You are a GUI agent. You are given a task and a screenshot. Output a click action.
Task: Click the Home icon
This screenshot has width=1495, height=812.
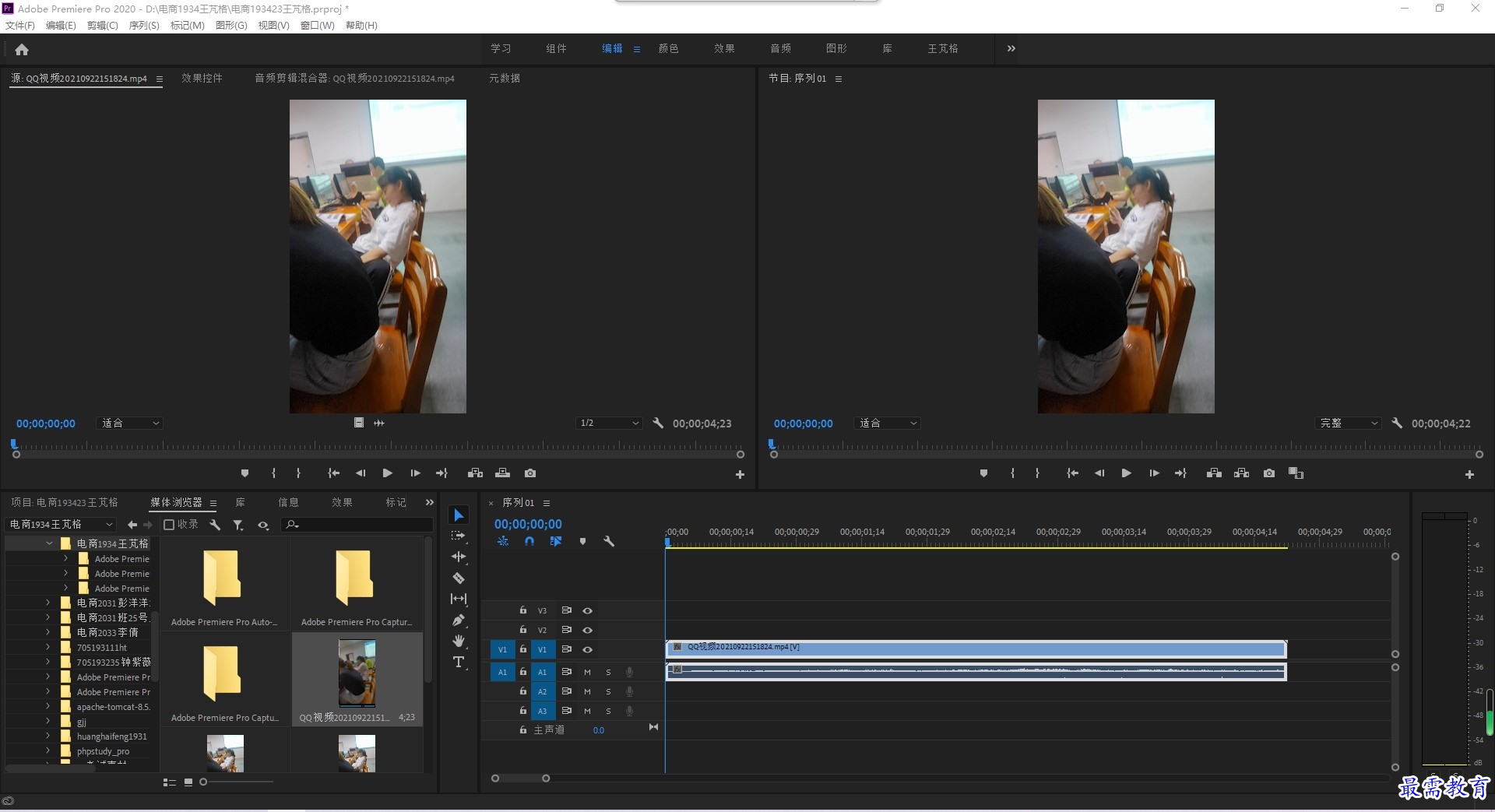tap(22, 49)
